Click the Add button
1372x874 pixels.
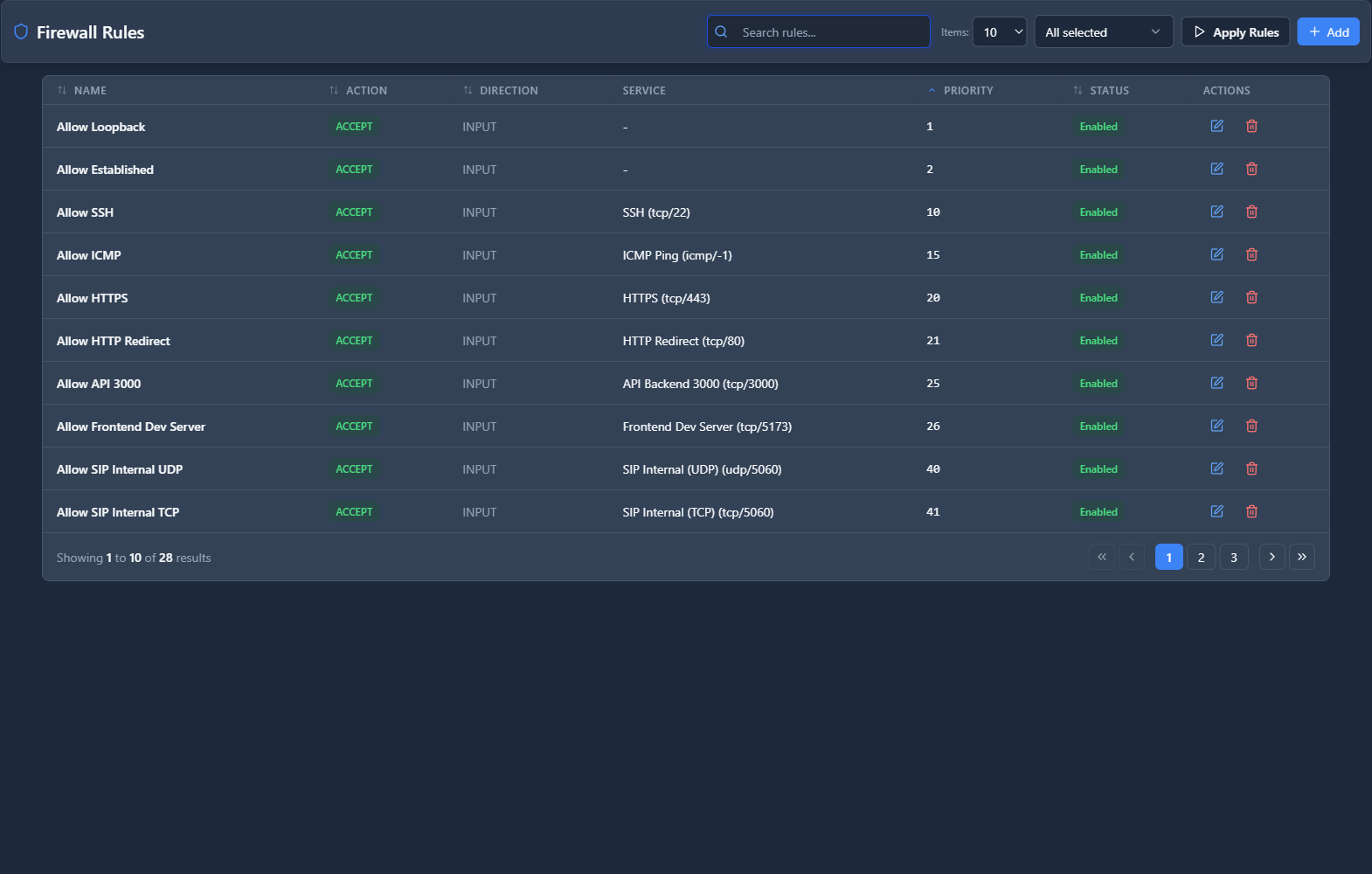[1327, 32]
